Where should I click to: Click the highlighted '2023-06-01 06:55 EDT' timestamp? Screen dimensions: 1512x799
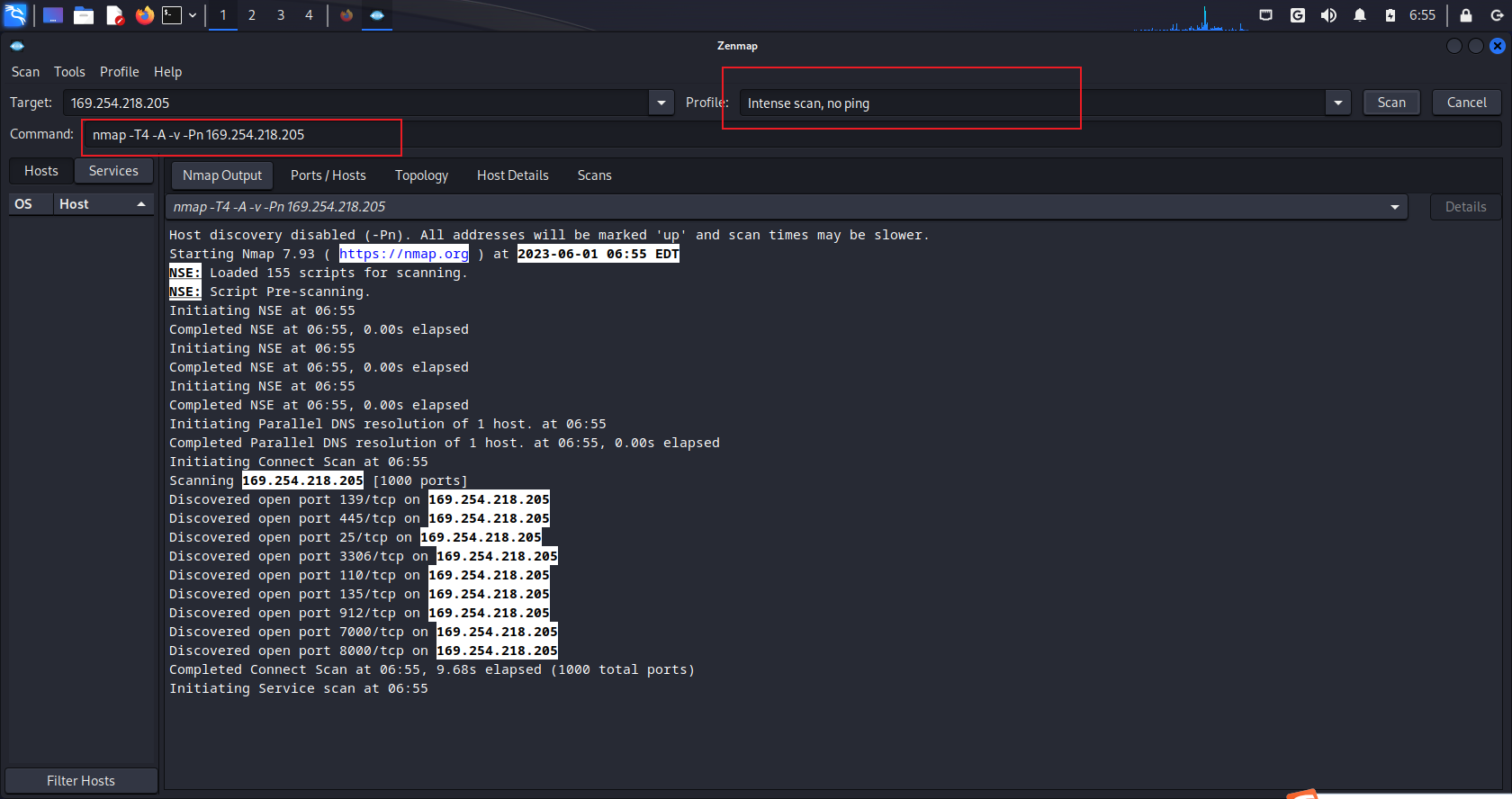[598, 254]
